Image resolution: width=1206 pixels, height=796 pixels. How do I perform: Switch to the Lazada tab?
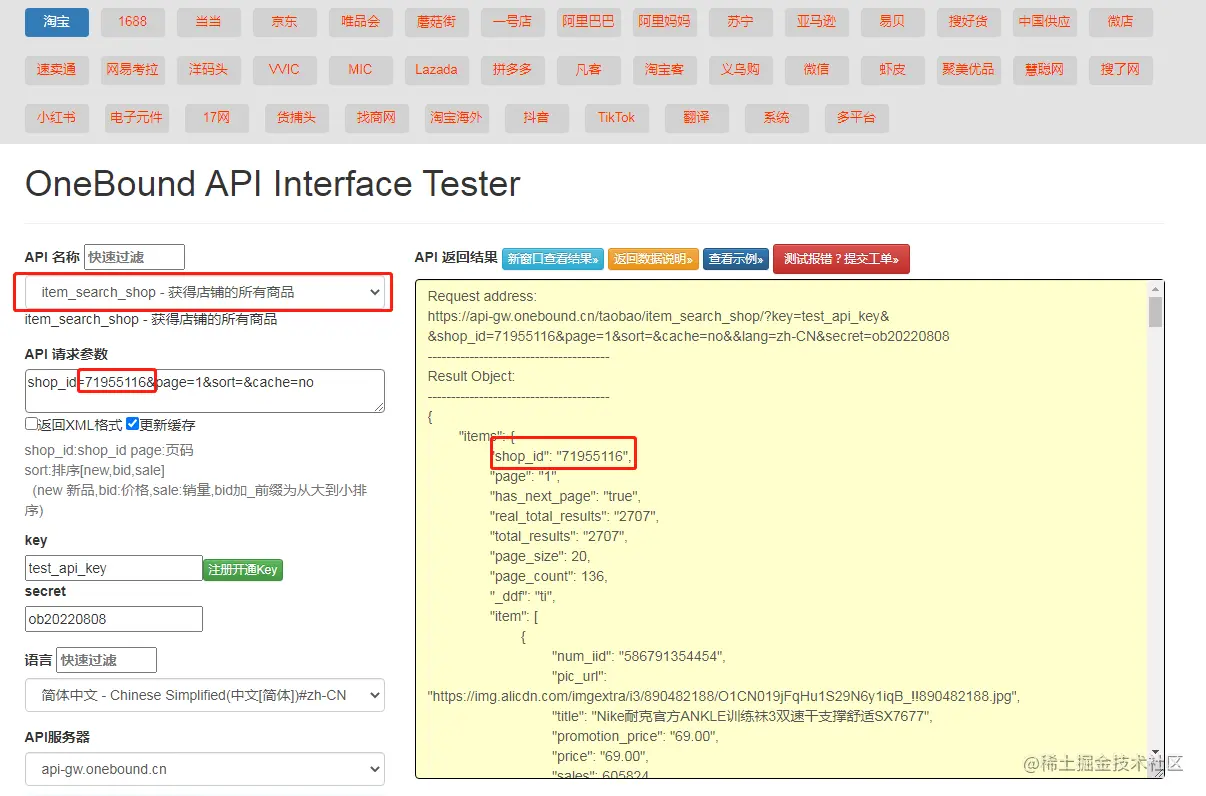coord(436,70)
